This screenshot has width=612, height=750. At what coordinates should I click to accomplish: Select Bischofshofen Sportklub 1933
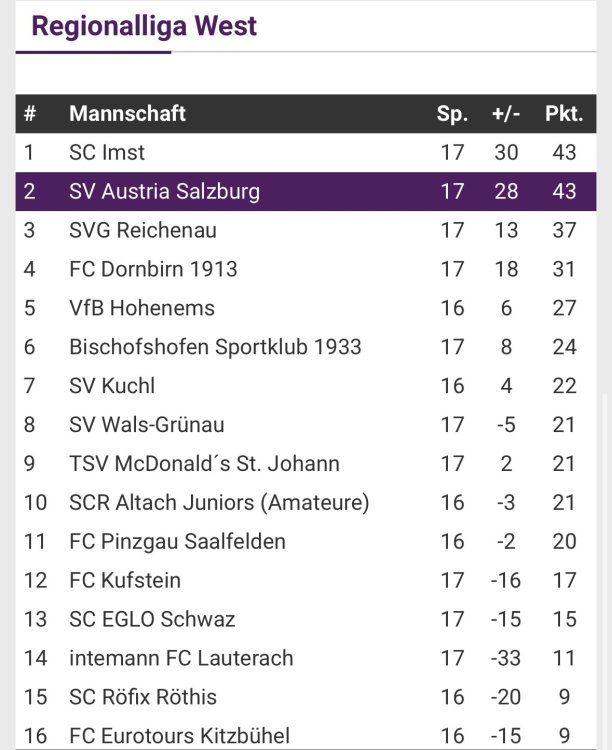tap(215, 347)
